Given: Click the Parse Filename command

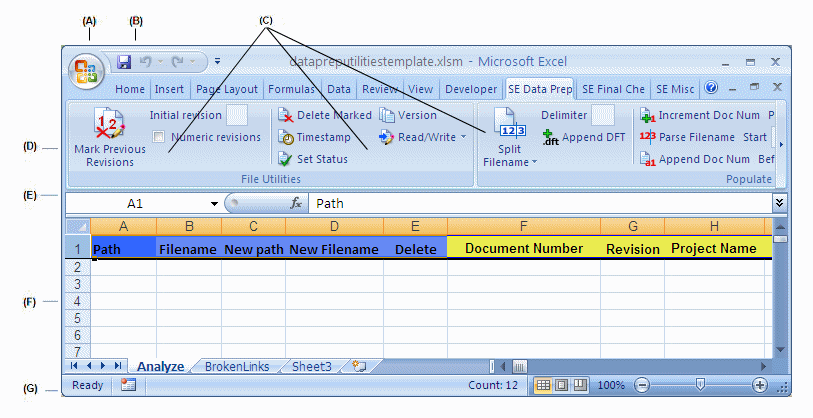Looking at the screenshot, I should pyautogui.click(x=687, y=137).
